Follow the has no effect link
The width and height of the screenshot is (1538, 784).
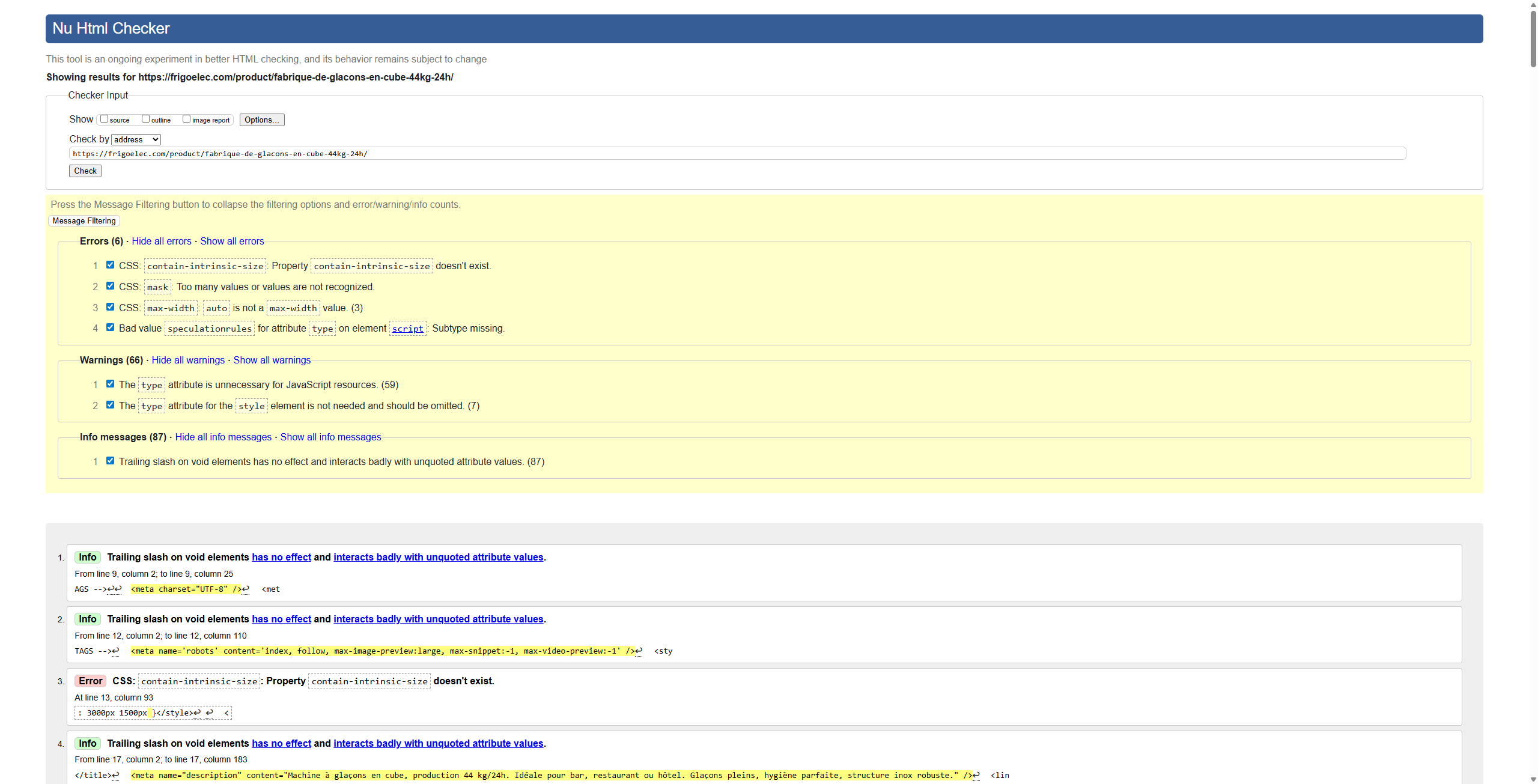281,557
